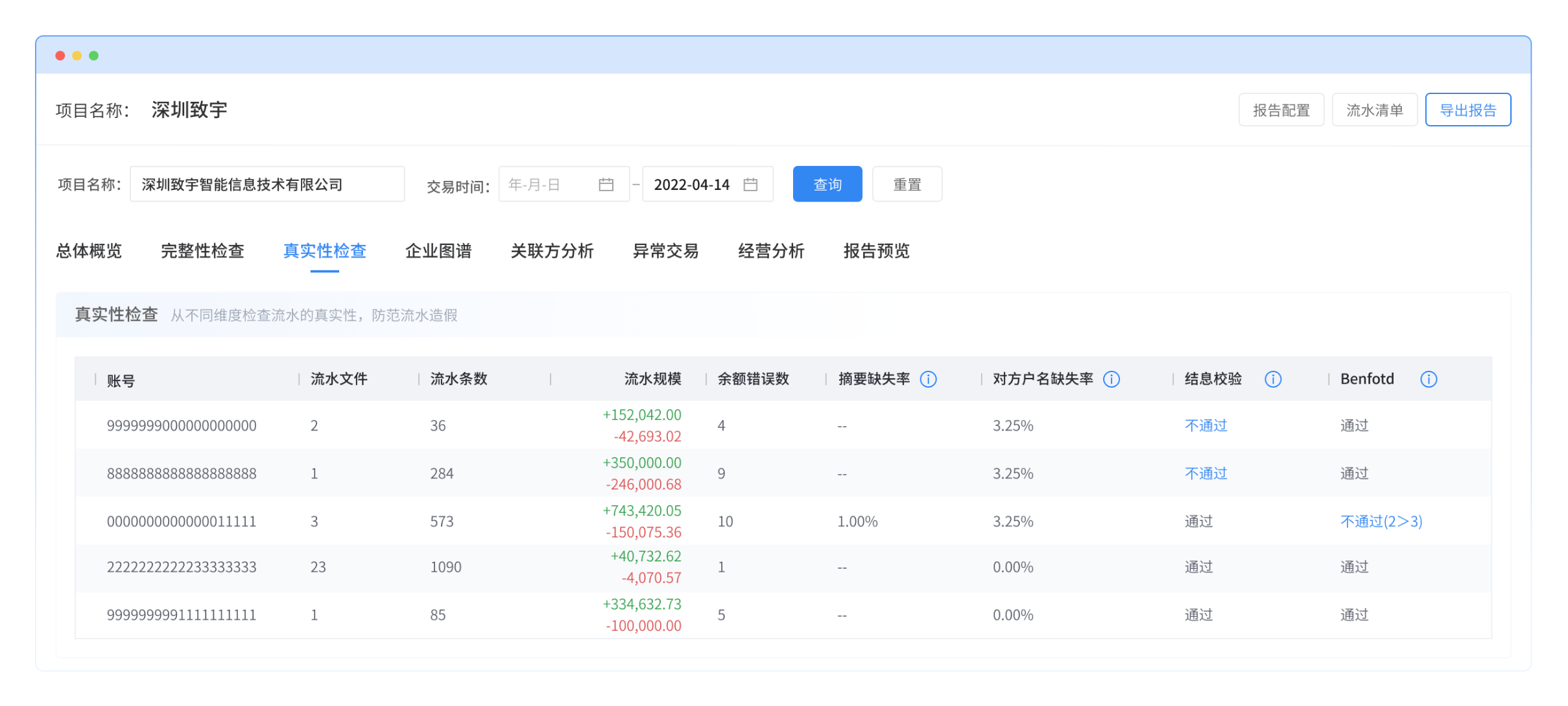Select account 8888888888888888888 cell
Viewport: 1568px width, 706px height.
pyautogui.click(x=182, y=474)
